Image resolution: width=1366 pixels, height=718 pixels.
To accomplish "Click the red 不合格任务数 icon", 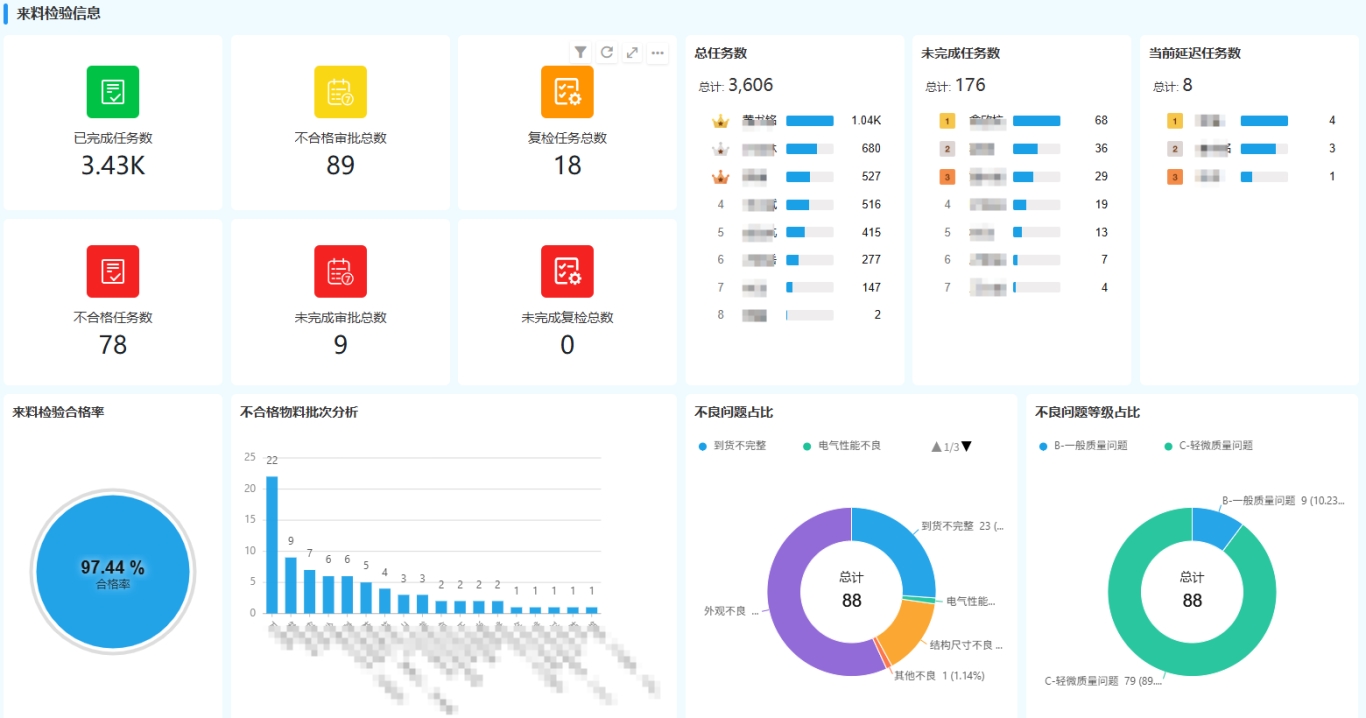I will 113,271.
